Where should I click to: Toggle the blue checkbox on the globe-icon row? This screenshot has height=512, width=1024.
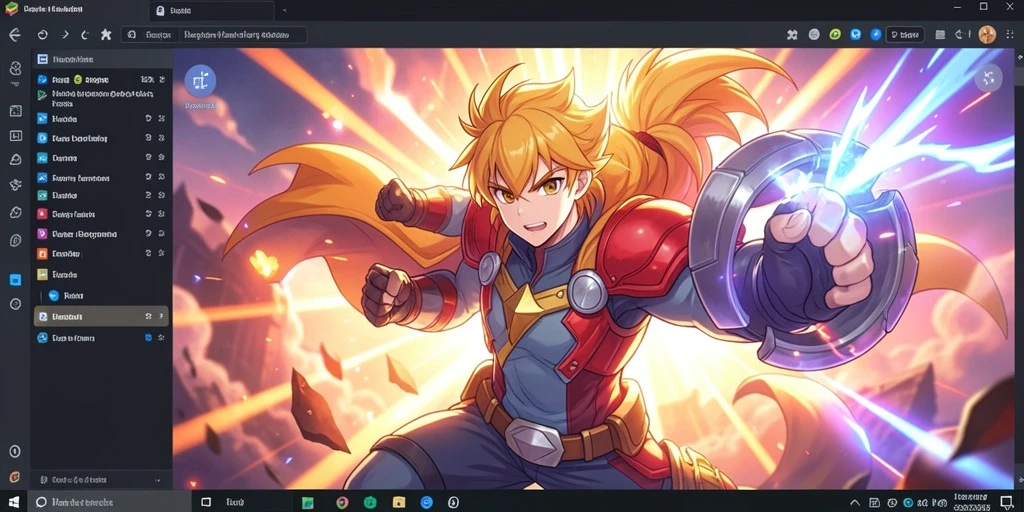click(x=148, y=338)
